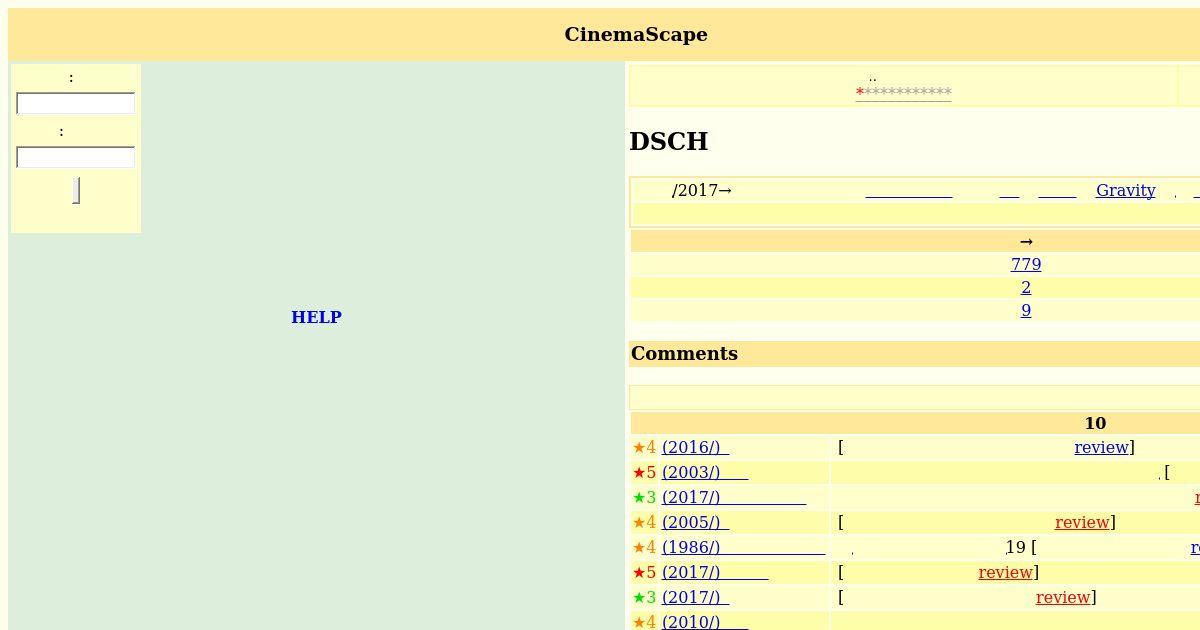Viewport: 1200px width, 630px height.
Task: Open the count link showing 9
Action: tap(1026, 310)
